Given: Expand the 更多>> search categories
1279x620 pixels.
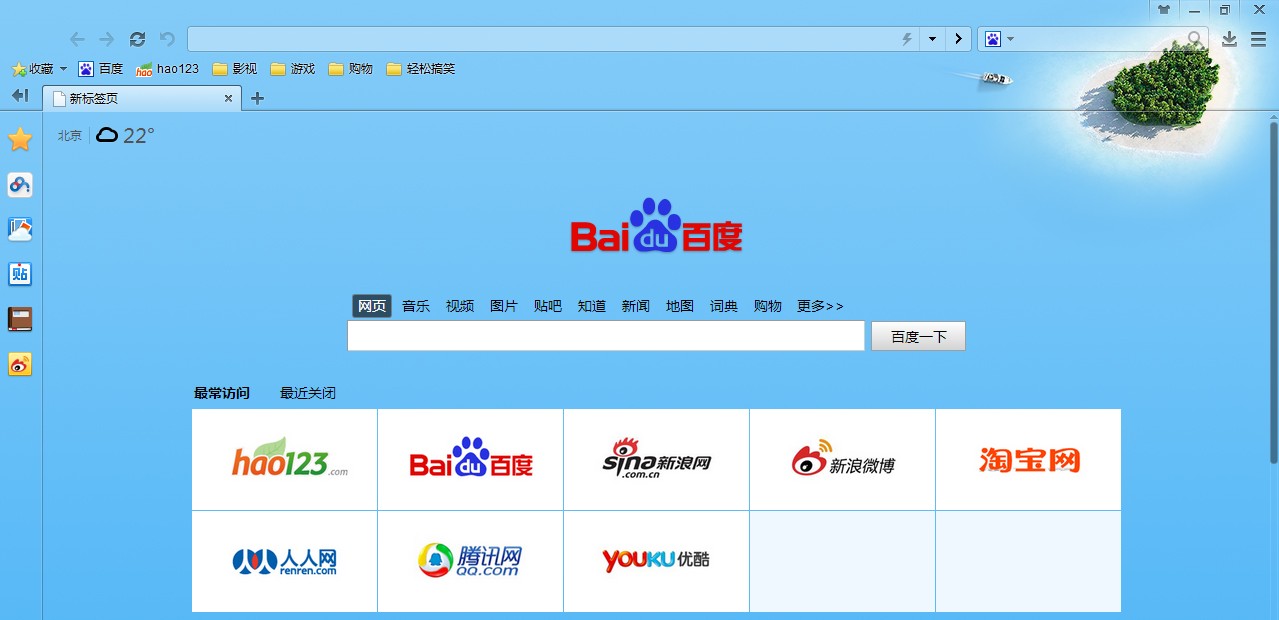Looking at the screenshot, I should (820, 306).
